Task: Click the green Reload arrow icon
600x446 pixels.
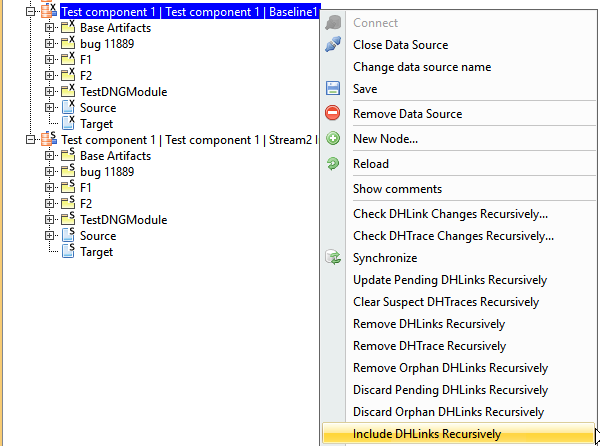Action: click(x=333, y=164)
